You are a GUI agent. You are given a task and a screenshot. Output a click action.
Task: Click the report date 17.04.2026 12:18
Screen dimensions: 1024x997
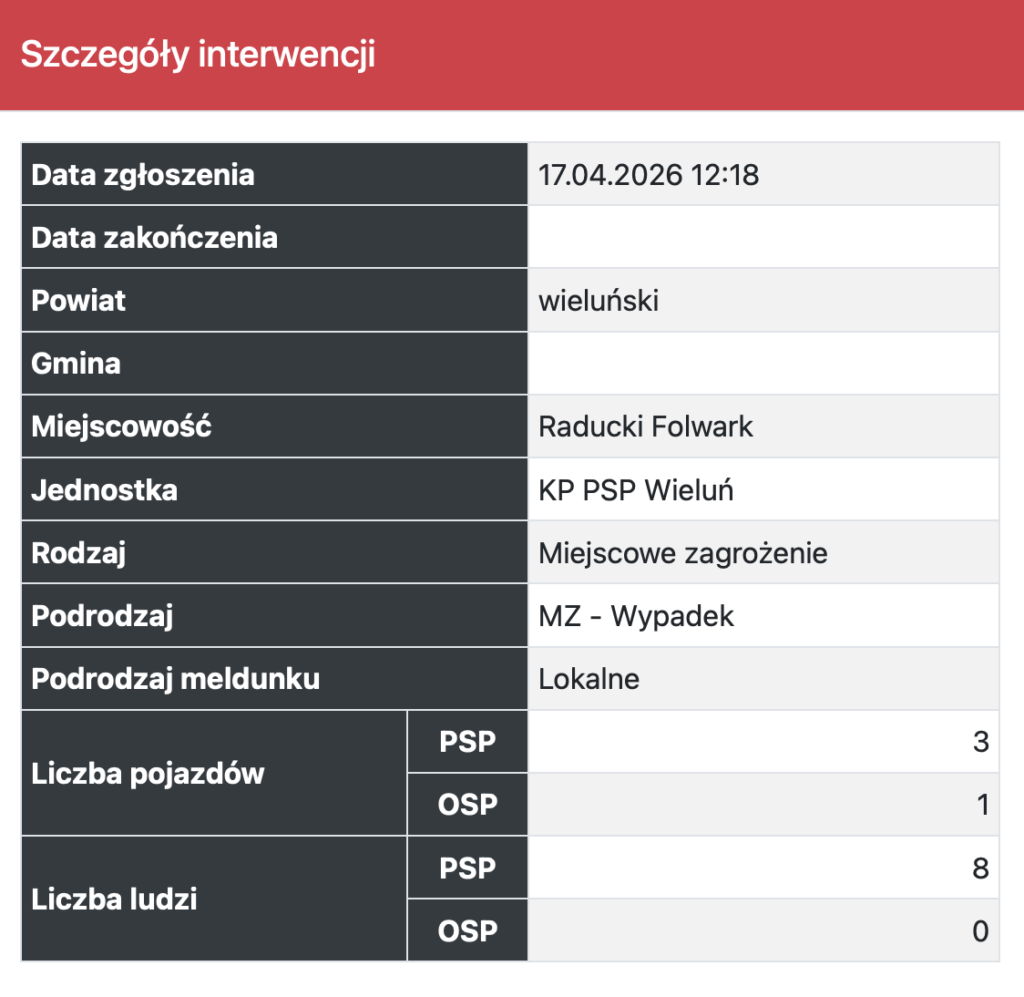(x=649, y=175)
